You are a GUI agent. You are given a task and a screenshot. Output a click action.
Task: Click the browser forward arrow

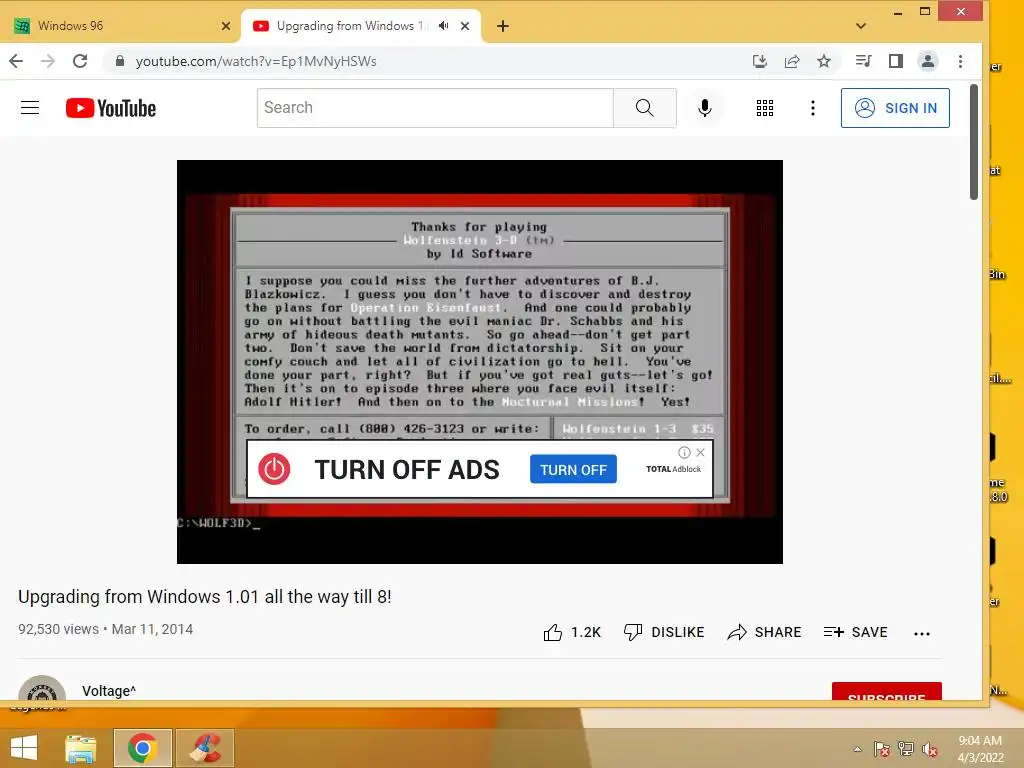coord(48,61)
